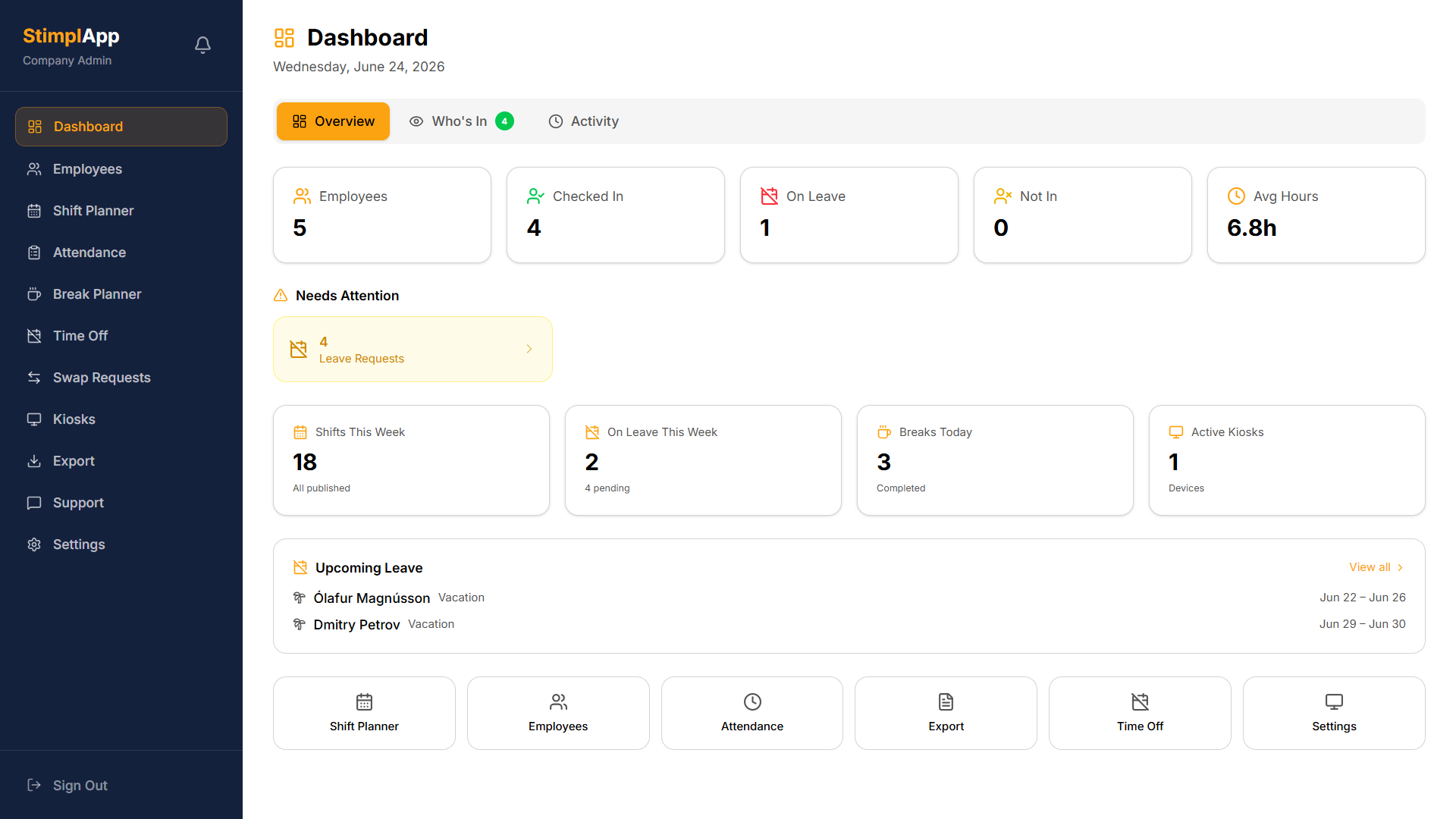Click the Export quick-link document icon
1456x819 pixels.
946,701
